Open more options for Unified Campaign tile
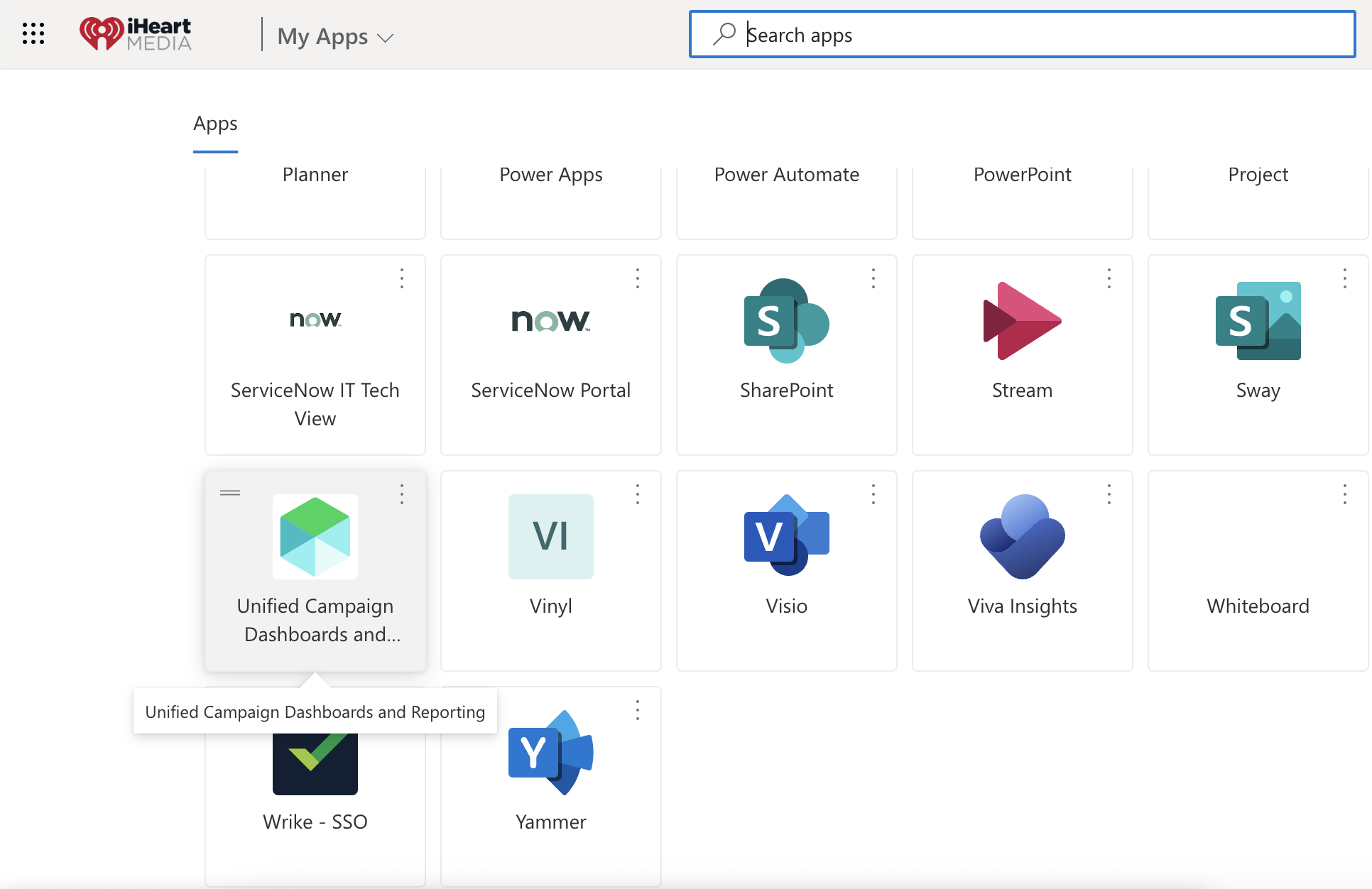 pos(402,494)
